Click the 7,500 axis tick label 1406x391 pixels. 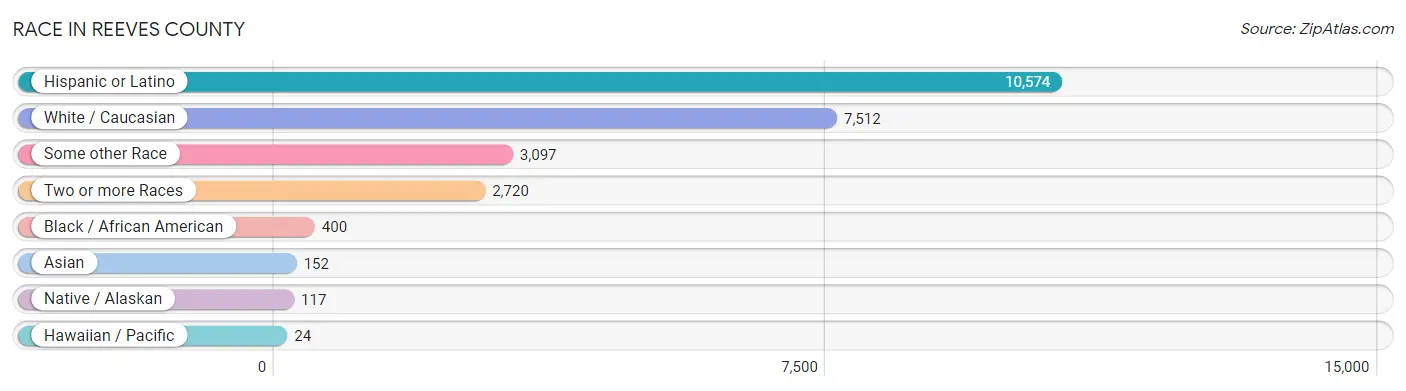(x=800, y=367)
